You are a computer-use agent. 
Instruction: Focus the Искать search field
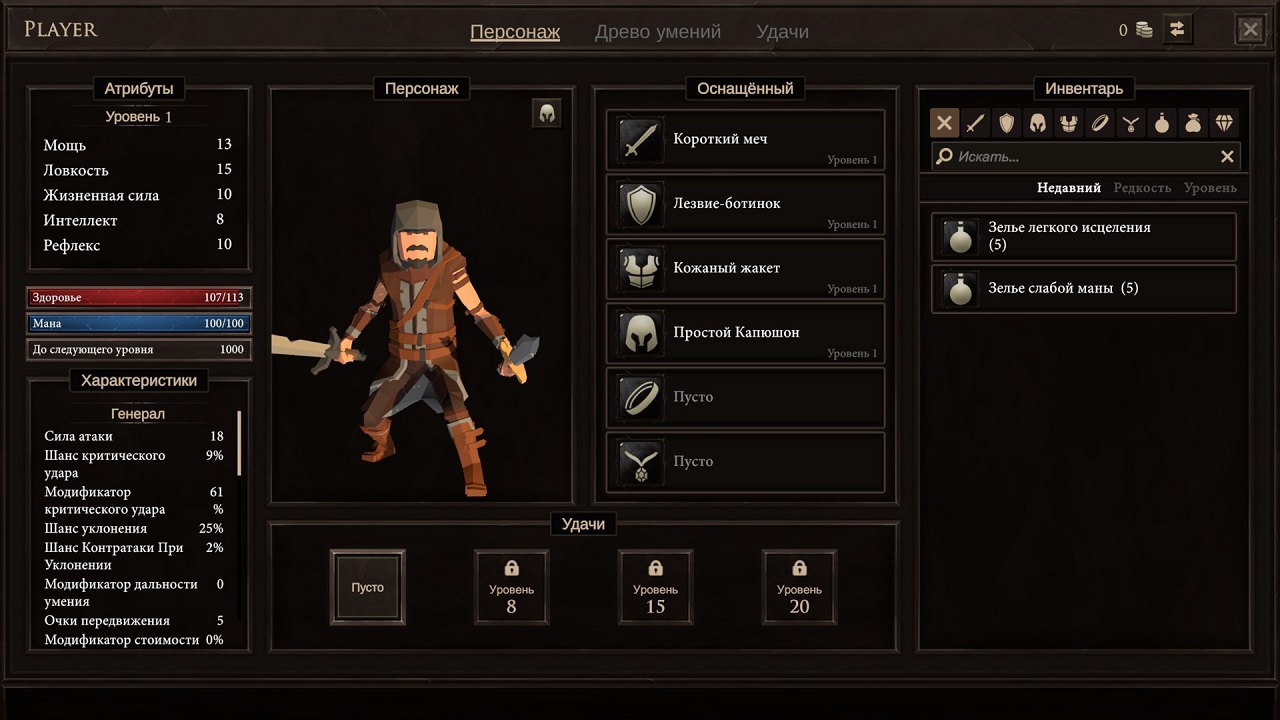pyautogui.click(x=1085, y=157)
